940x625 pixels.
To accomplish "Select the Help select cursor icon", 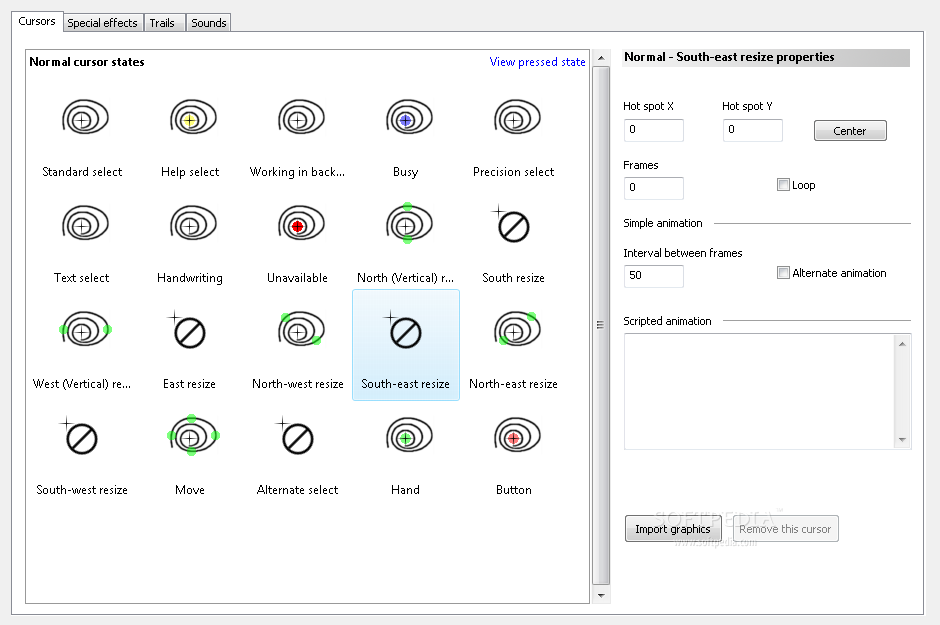I will pyautogui.click(x=193, y=117).
